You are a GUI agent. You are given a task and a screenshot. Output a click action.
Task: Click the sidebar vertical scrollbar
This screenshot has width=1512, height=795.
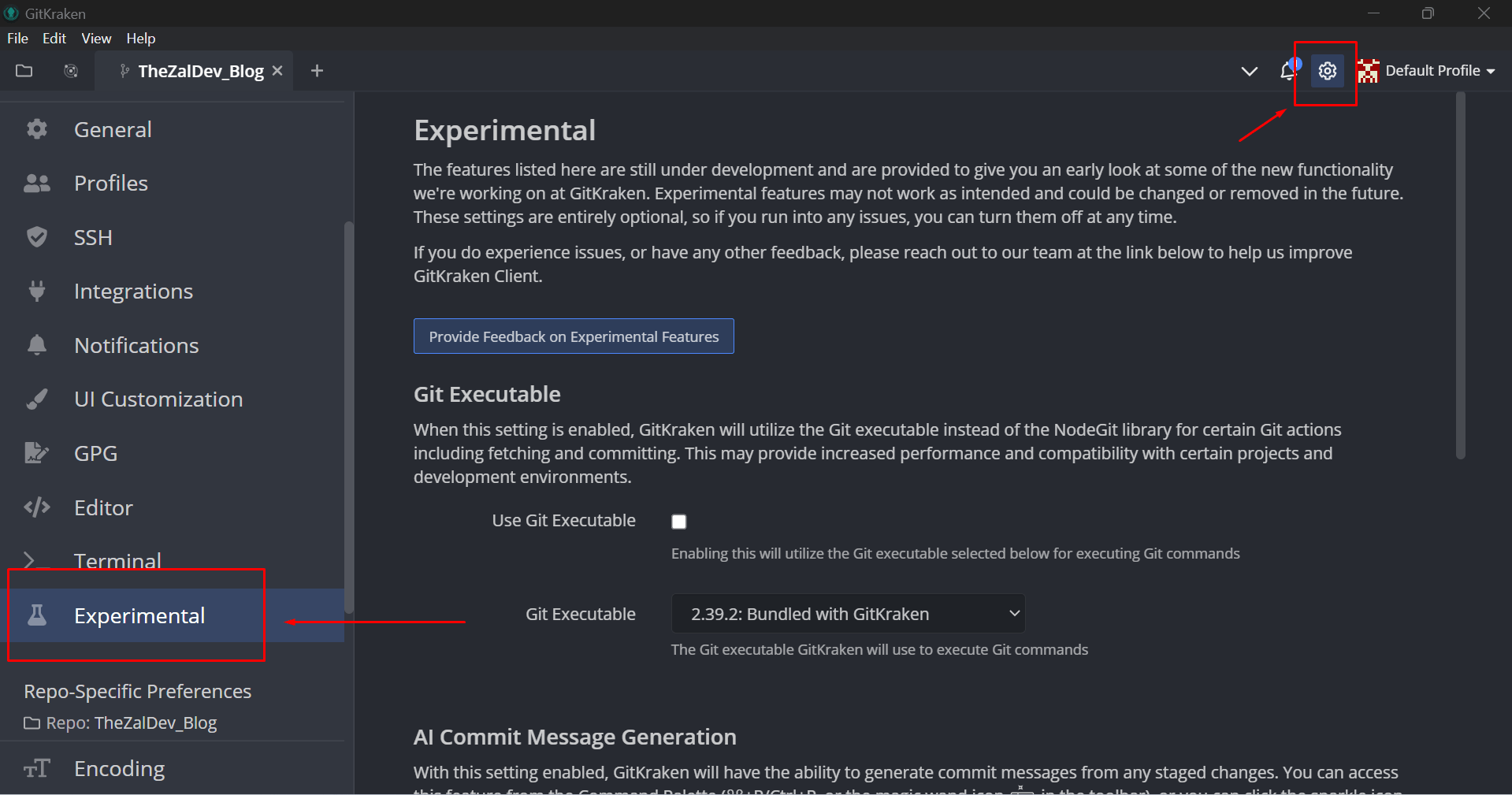pyautogui.click(x=348, y=418)
